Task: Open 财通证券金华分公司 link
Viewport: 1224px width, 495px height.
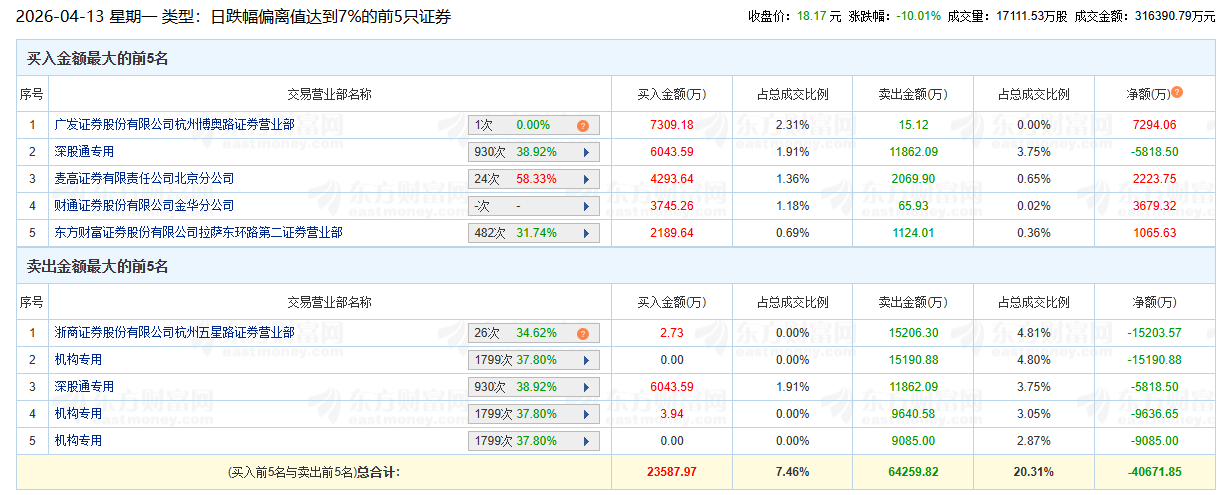Action: [x=144, y=206]
